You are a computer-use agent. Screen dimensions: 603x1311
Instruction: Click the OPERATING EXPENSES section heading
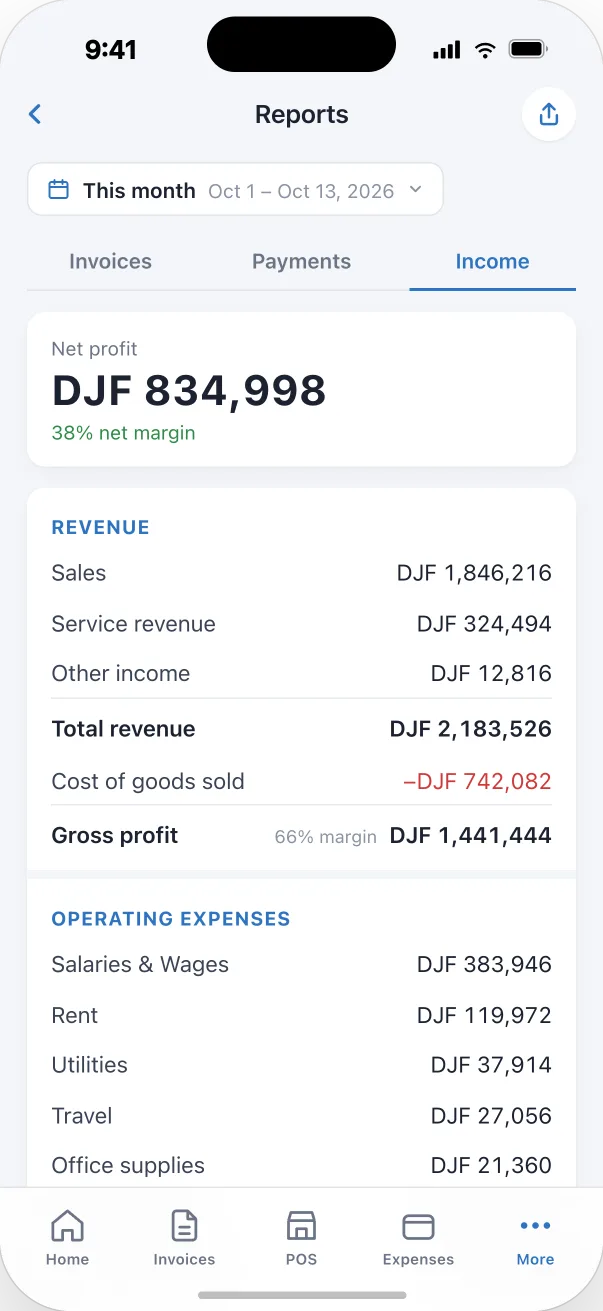(x=171, y=919)
